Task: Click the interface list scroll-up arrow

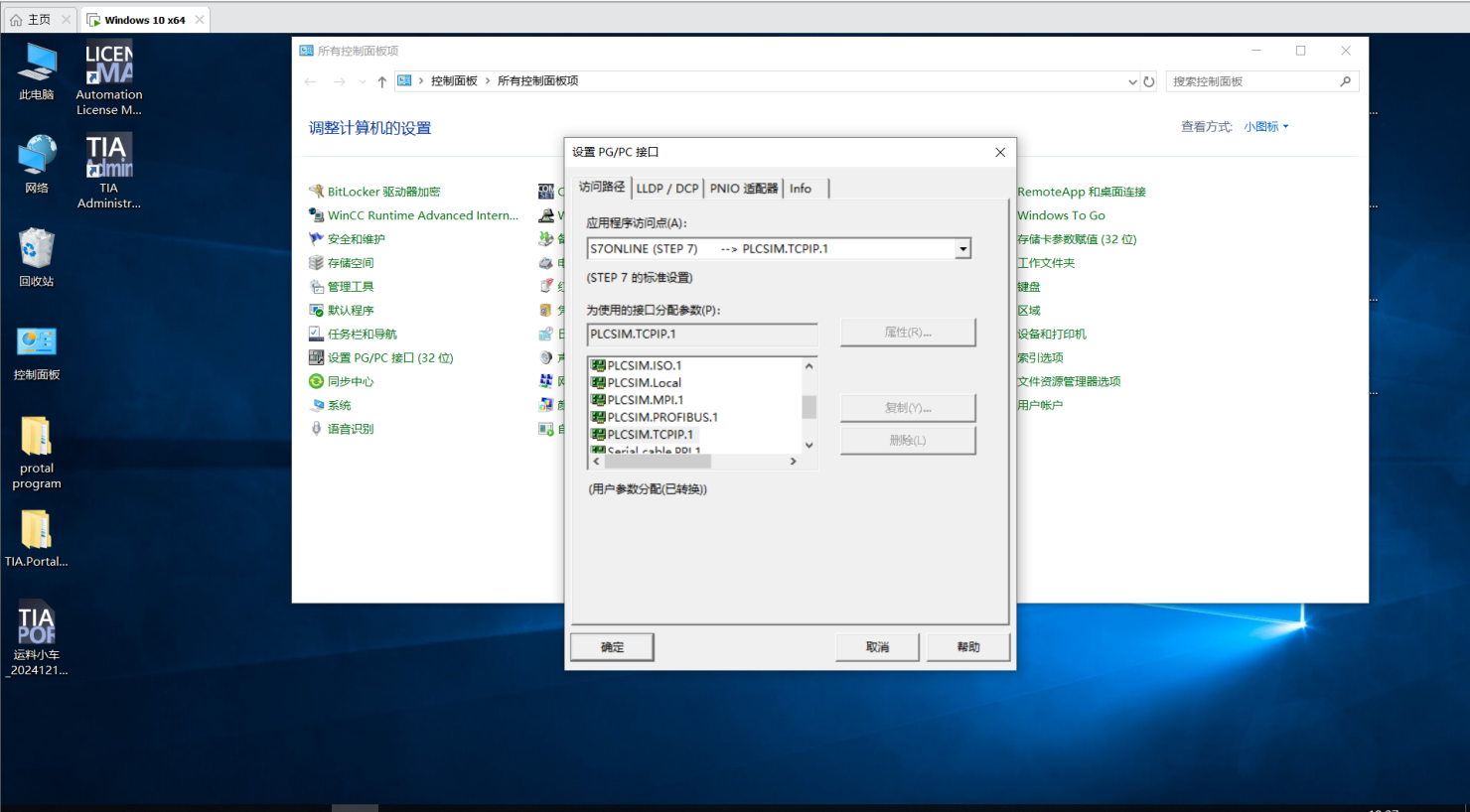Action: [809, 366]
